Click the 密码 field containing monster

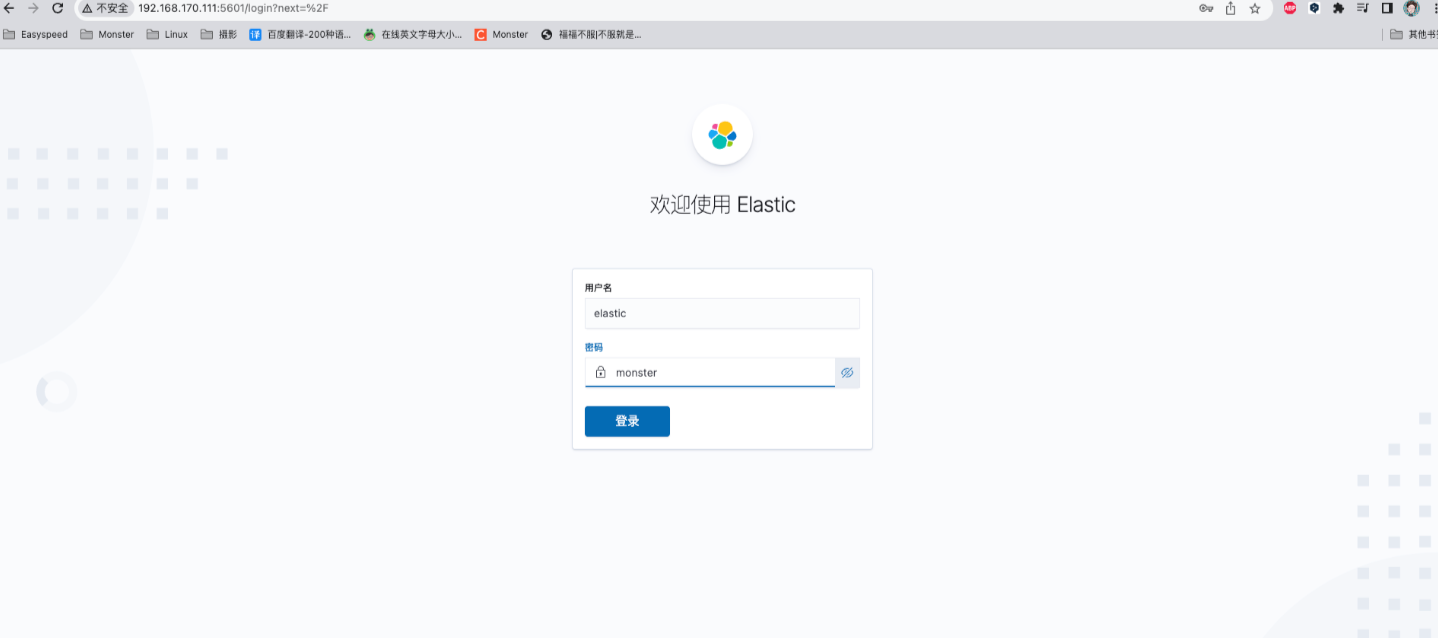710,372
